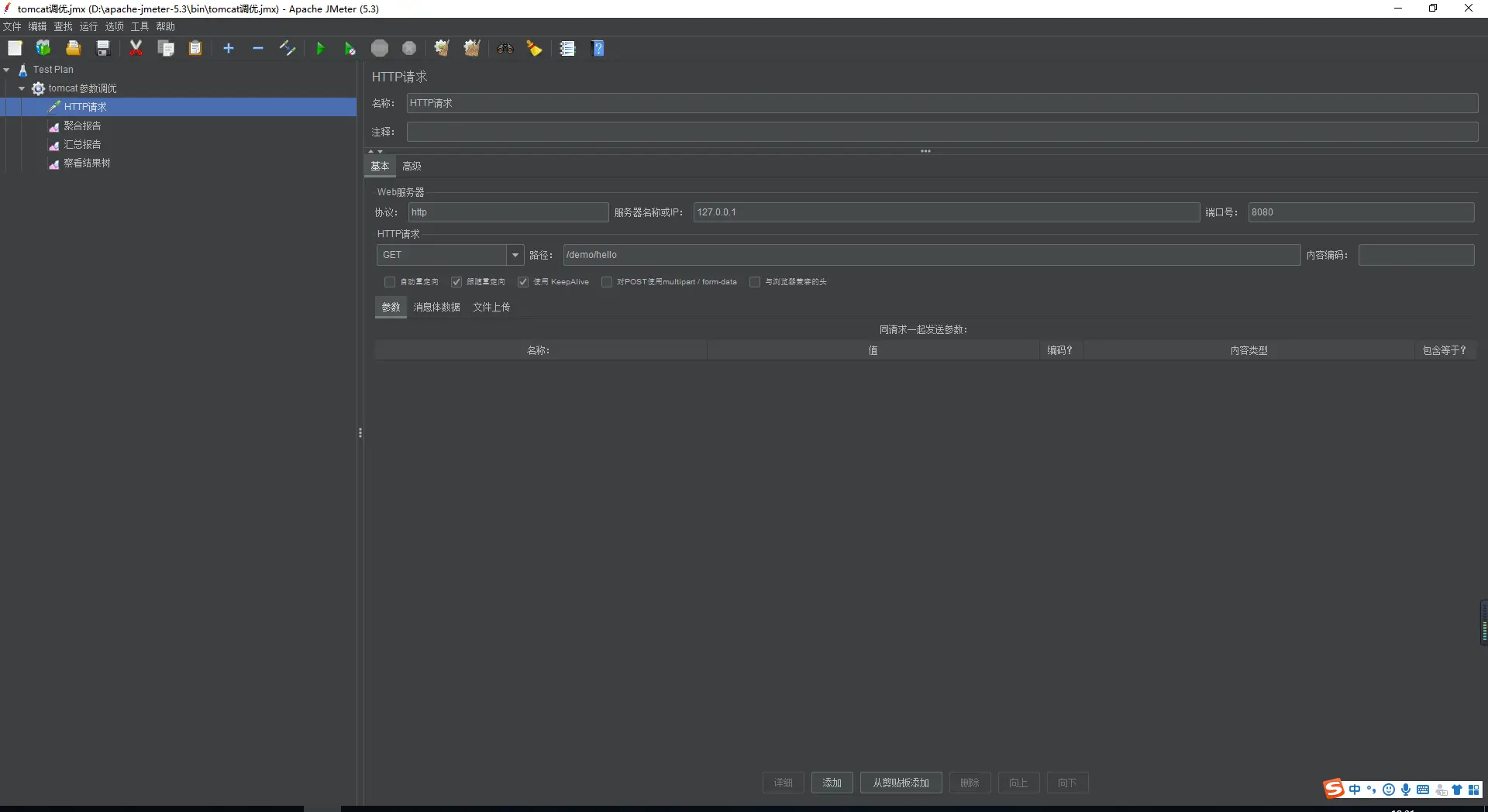The height and width of the screenshot is (812, 1488).
Task: Collapse the Test Plan tree node
Action: coord(7,70)
